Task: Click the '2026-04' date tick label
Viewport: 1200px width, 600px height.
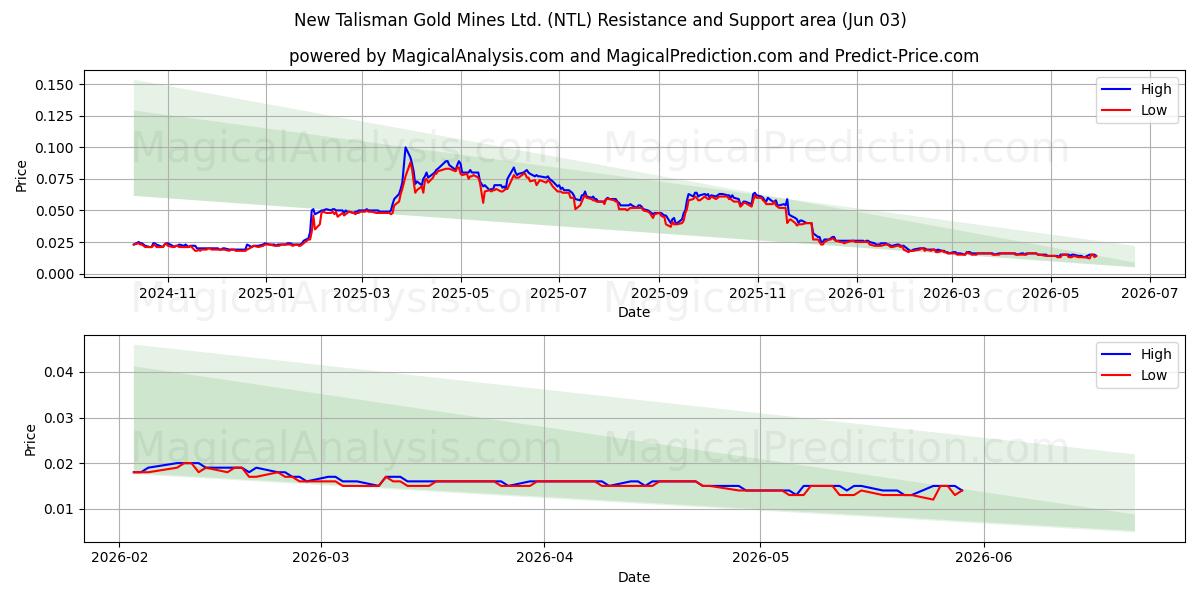Action: [x=544, y=558]
